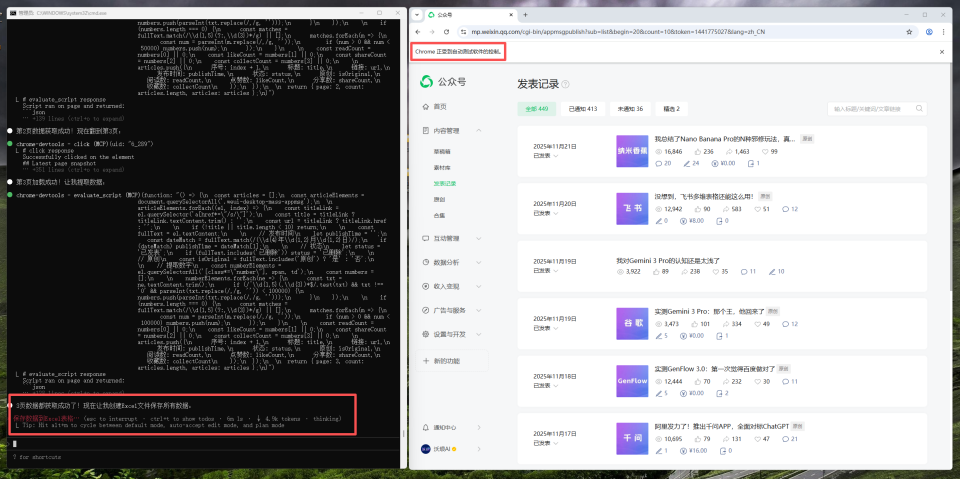Viewport: 960px width, 479px height.
Task: Click view count 16,846 eye icon
Action: tap(659, 151)
